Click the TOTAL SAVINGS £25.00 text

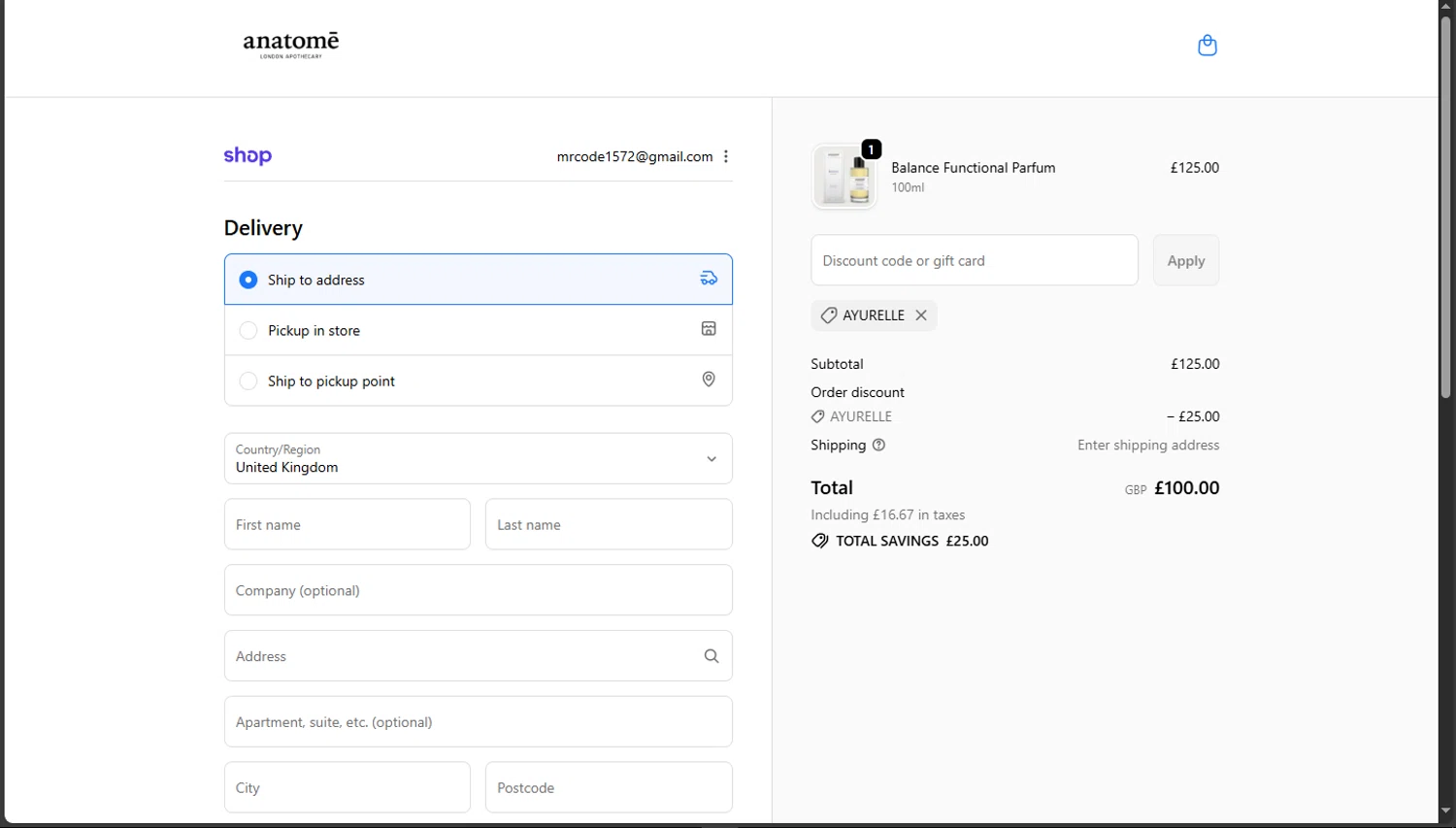(x=912, y=541)
